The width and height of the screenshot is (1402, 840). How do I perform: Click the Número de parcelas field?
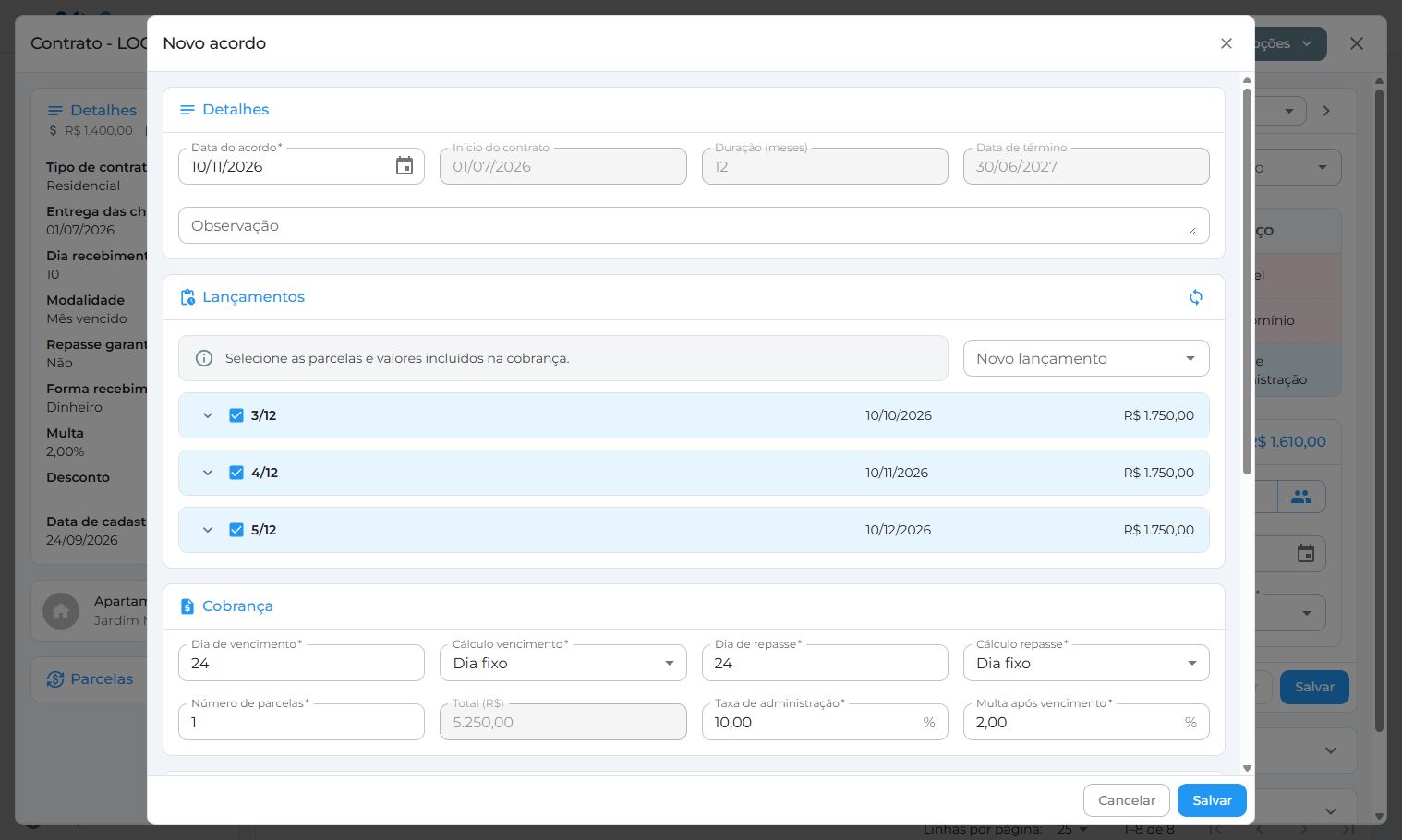(301, 722)
